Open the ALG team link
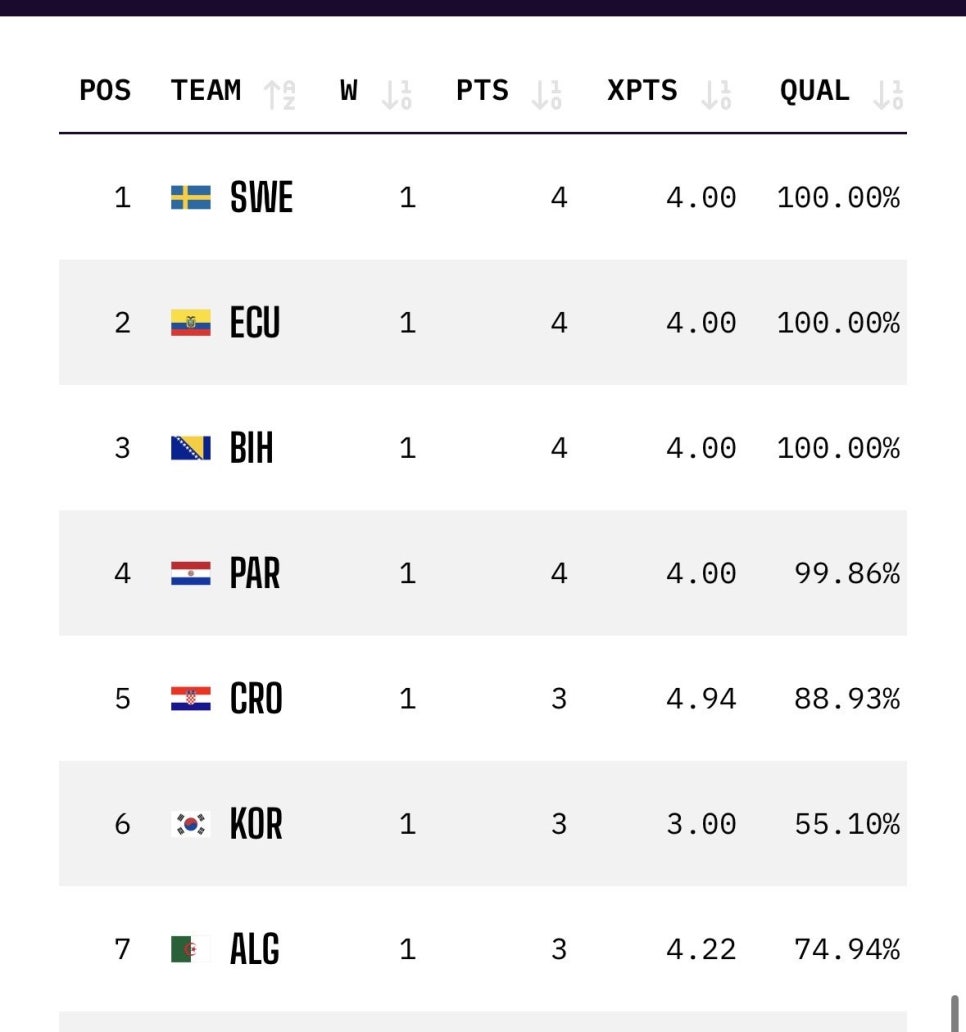Image resolution: width=966 pixels, height=1032 pixels. [255, 949]
